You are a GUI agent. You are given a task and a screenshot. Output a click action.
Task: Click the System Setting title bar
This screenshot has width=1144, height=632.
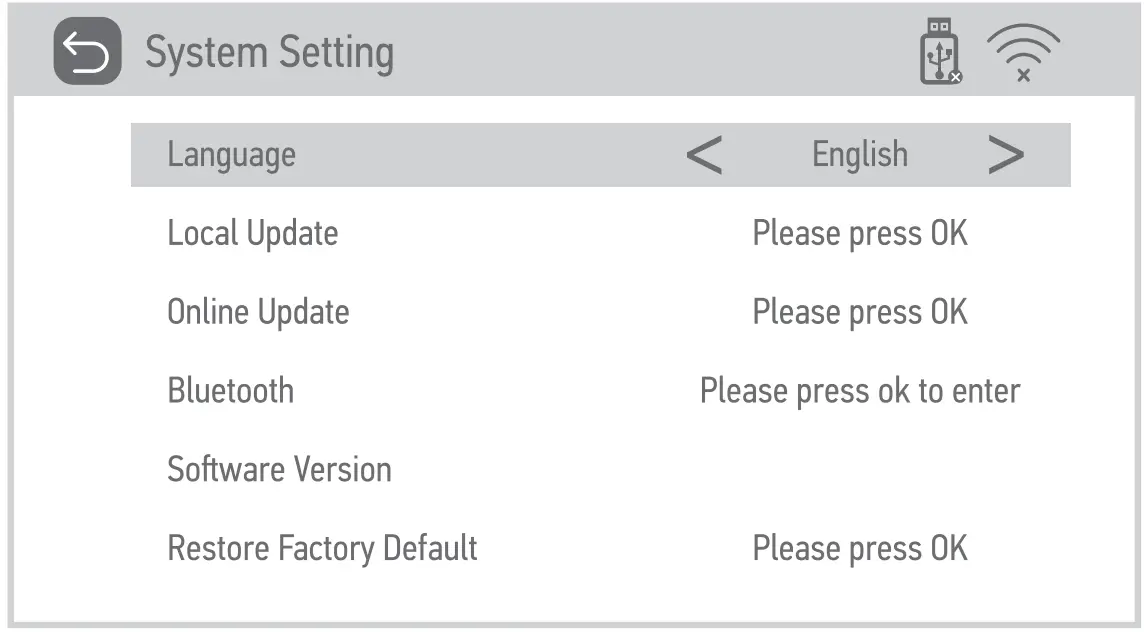pos(270,52)
